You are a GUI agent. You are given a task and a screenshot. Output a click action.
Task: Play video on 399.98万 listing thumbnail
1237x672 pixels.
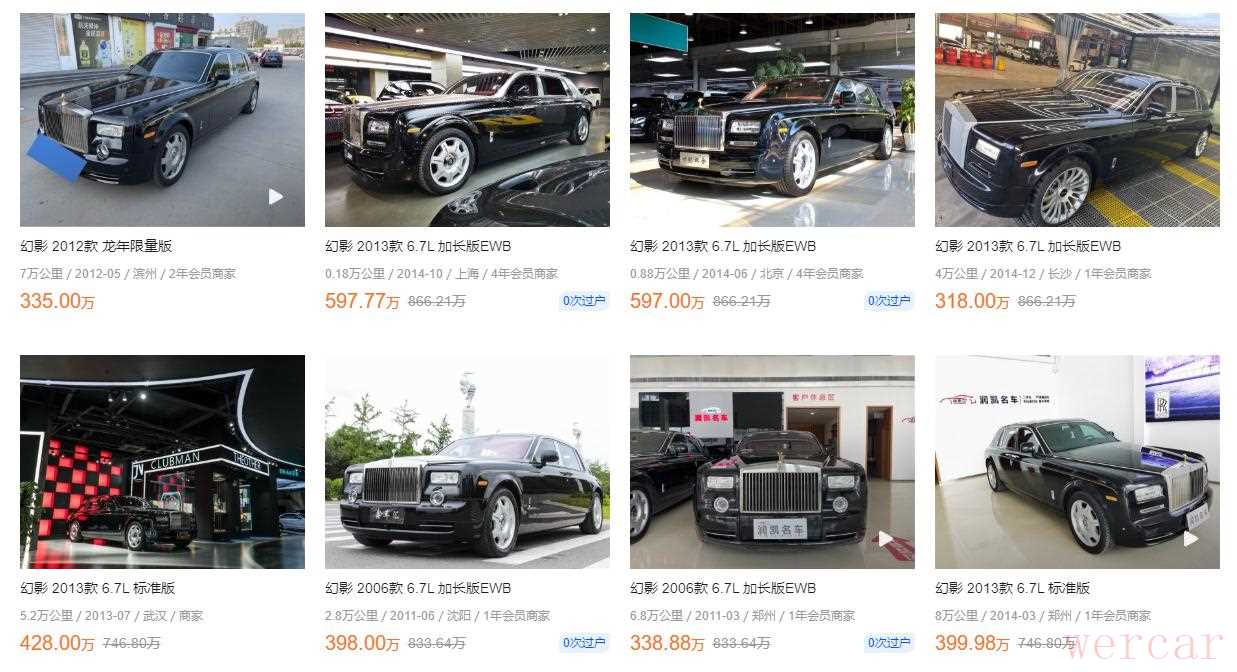[x=1191, y=539]
